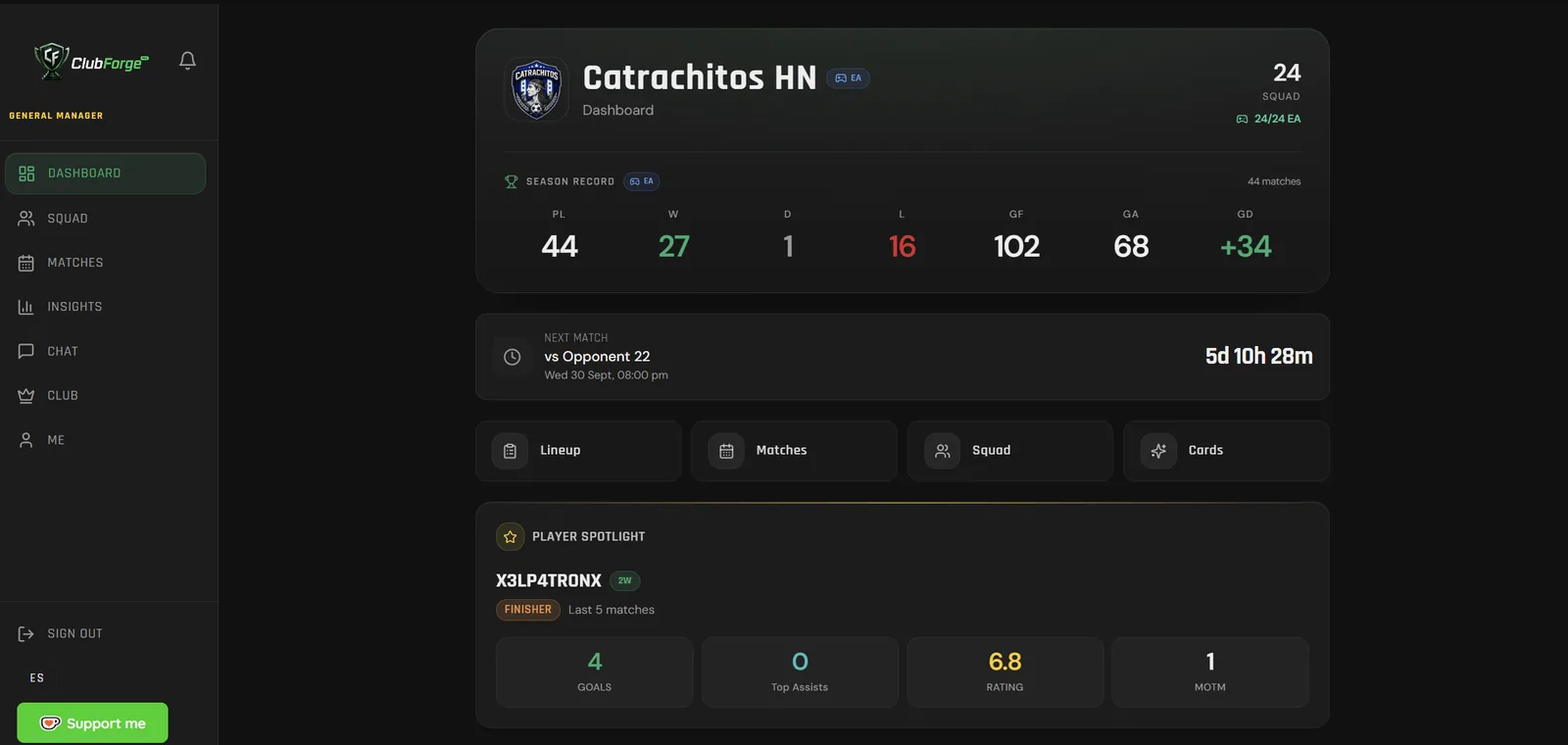Click the Cards sparkle icon
1568x745 pixels.
click(x=1158, y=451)
